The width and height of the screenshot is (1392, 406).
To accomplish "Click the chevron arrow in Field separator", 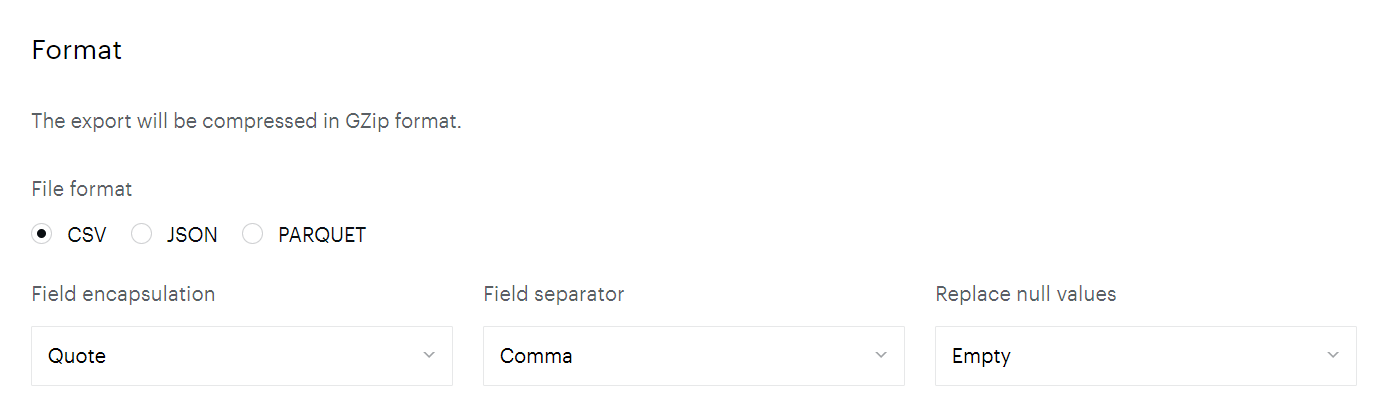I will point(881,355).
